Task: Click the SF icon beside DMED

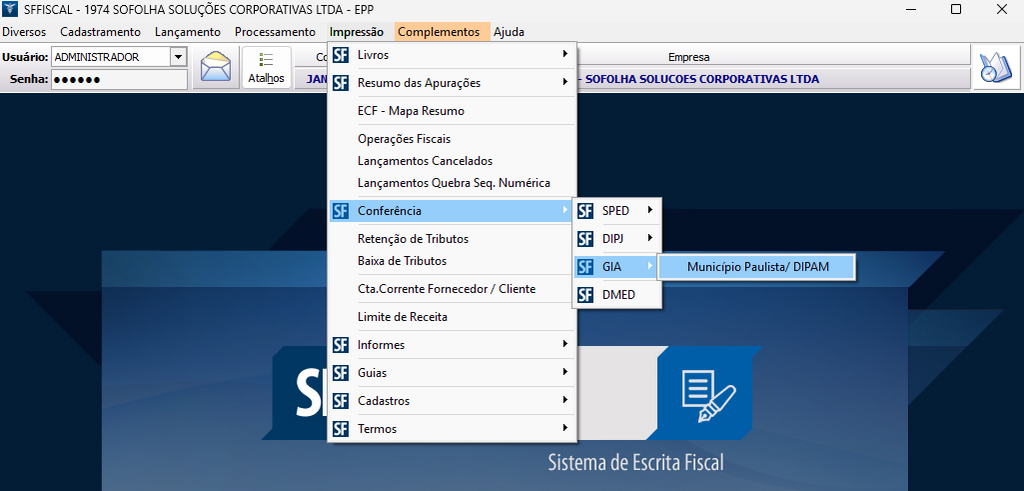Action: click(x=585, y=295)
